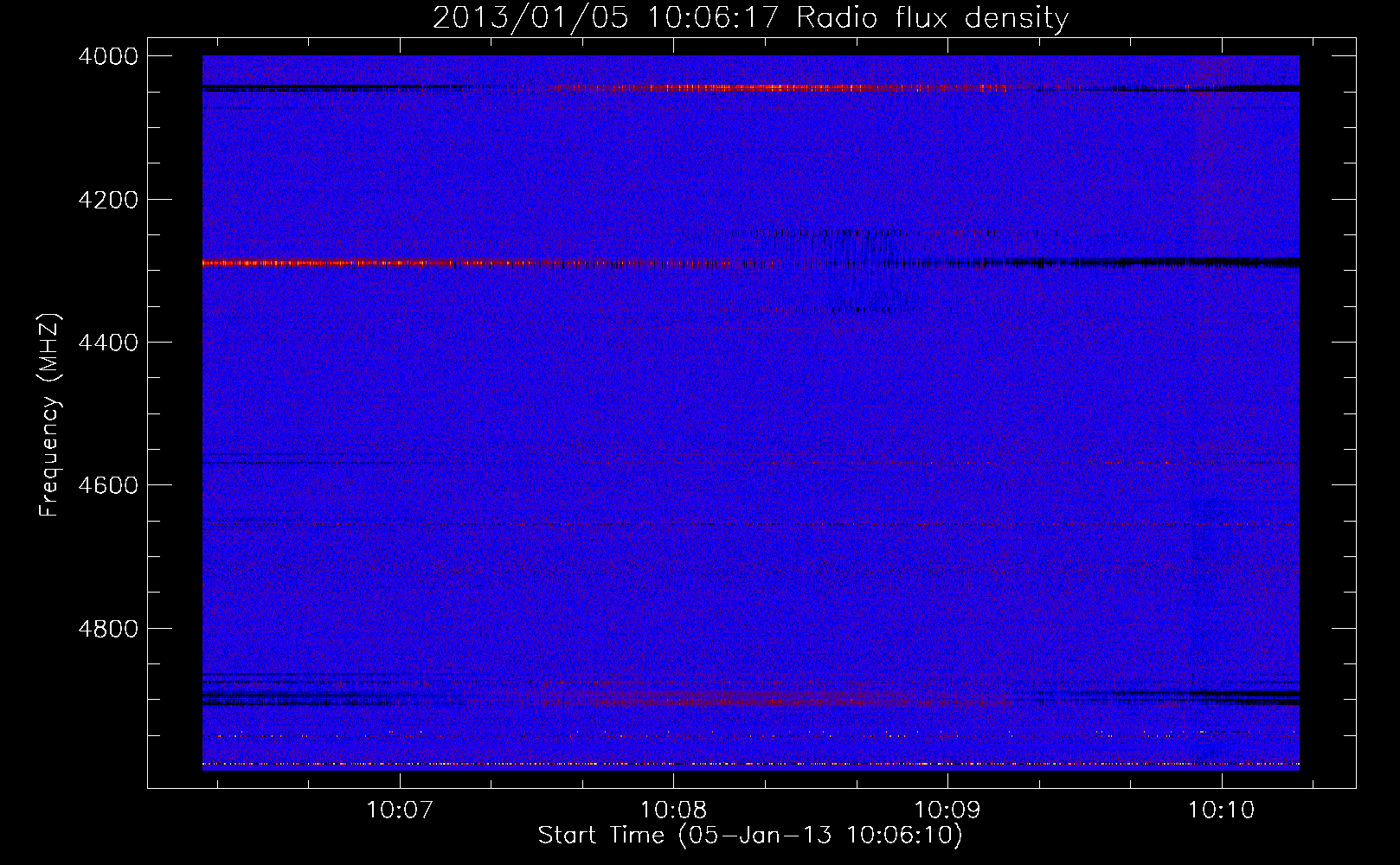Click the plot title 'Radio flux density'
This screenshot has height=865, width=1400.
click(x=932, y=17)
